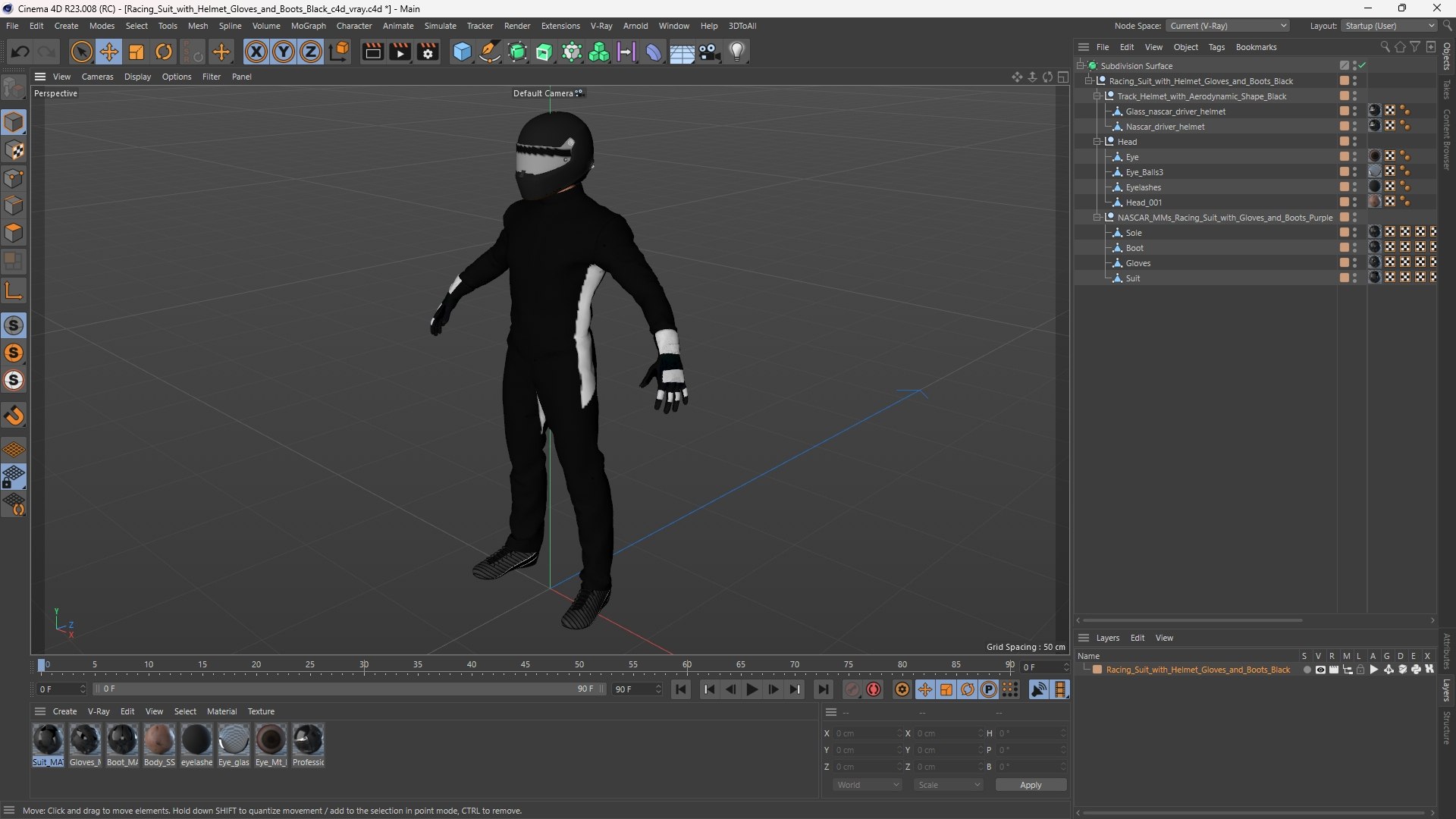This screenshot has width=1456, height=819.
Task: Open the Simulate menu
Action: [x=440, y=26]
